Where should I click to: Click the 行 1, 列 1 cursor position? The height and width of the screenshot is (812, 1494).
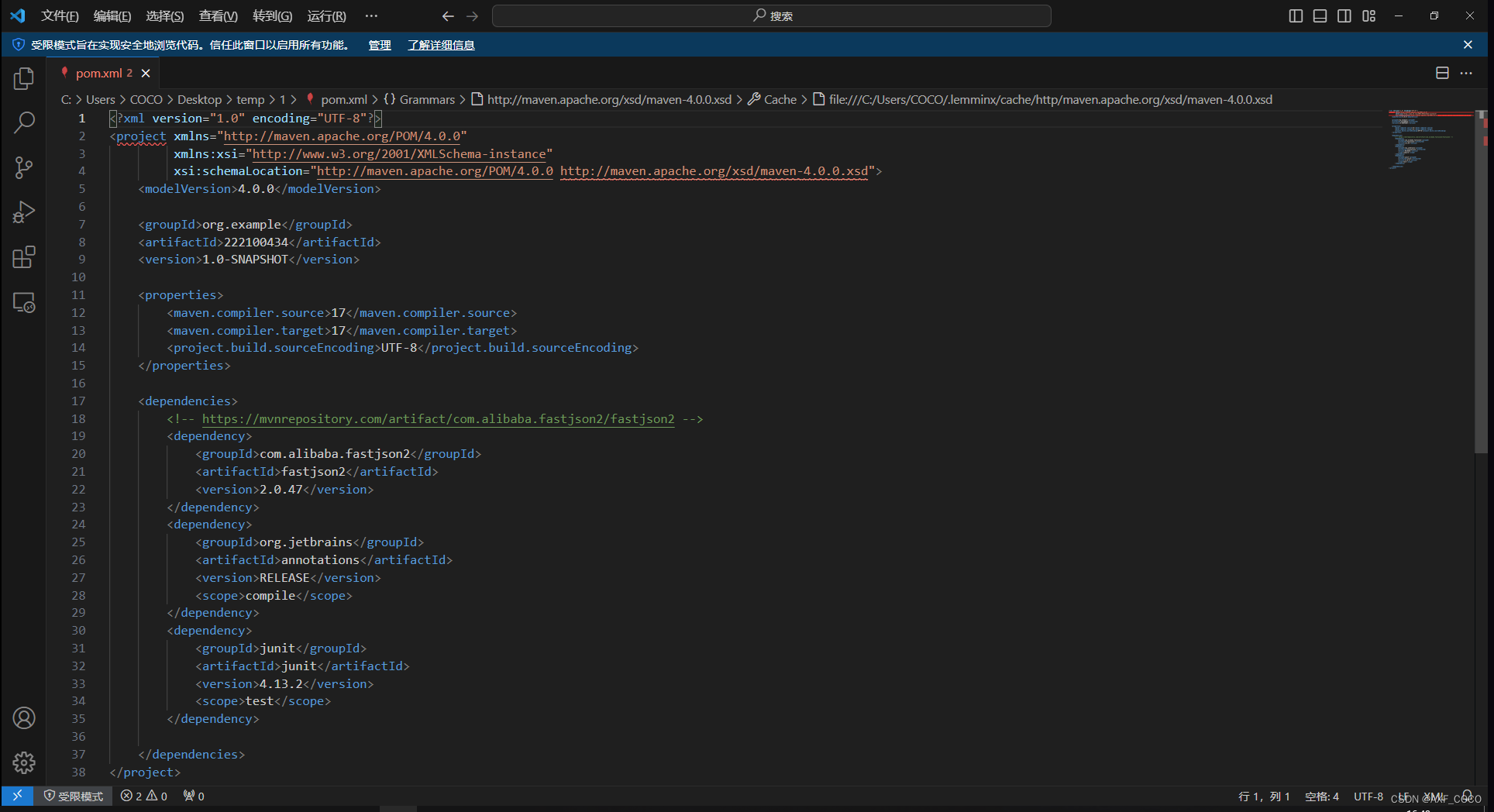click(x=1264, y=796)
